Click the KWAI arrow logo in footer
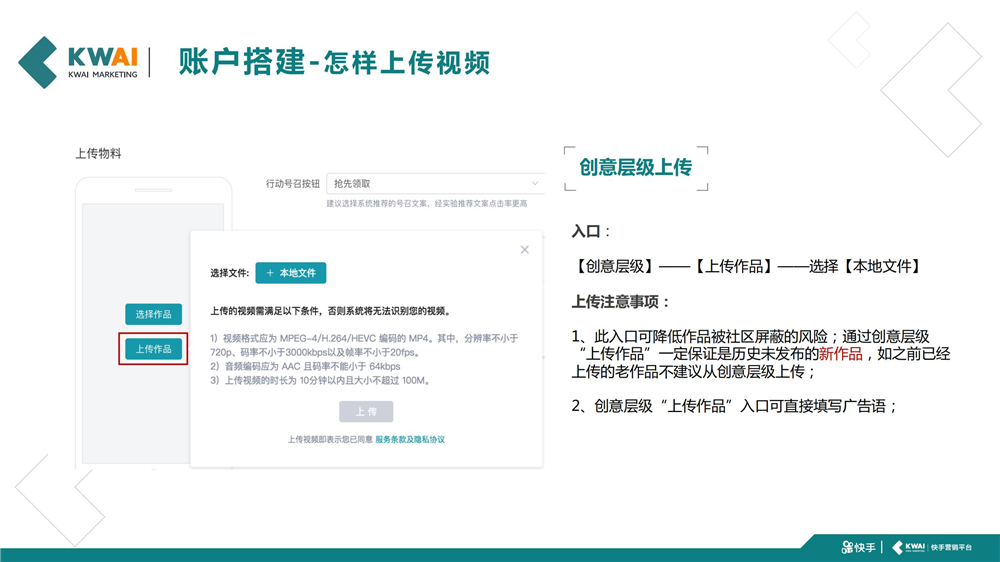Image resolution: width=1000 pixels, height=562 pixels. 899,547
